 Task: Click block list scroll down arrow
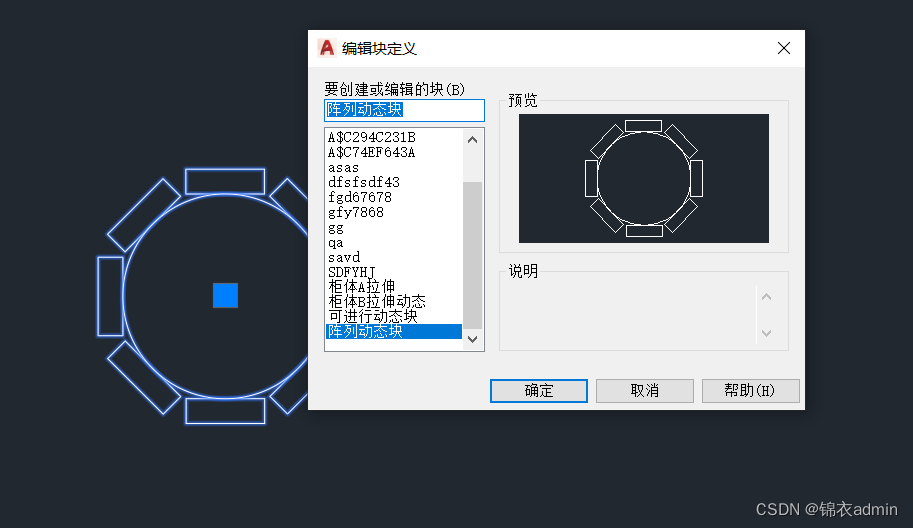[473, 339]
